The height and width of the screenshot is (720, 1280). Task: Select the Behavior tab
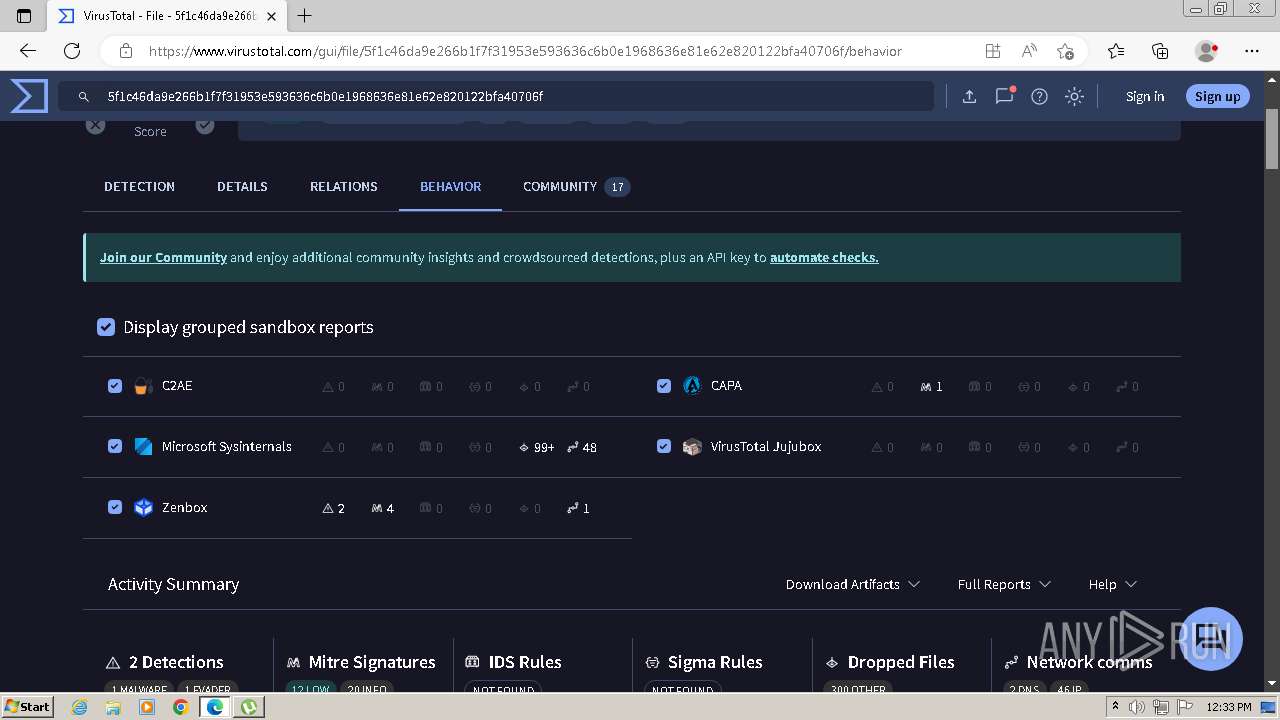(x=450, y=186)
